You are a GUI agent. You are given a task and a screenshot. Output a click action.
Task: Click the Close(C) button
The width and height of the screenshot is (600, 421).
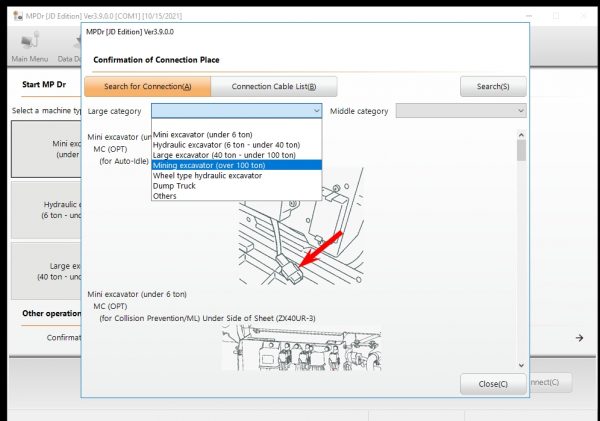click(493, 384)
